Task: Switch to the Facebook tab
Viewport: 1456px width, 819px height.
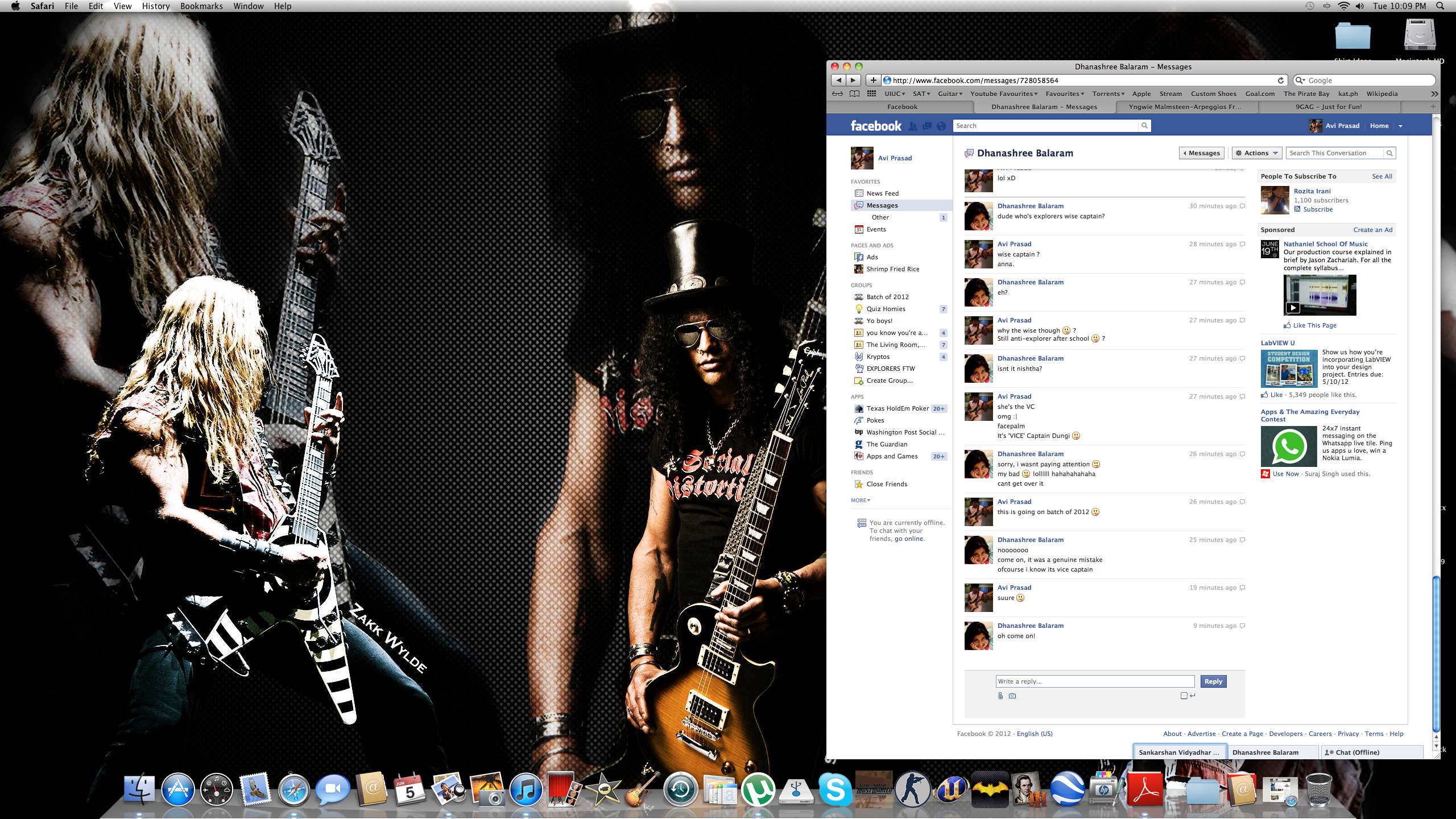Action: pos(902,107)
